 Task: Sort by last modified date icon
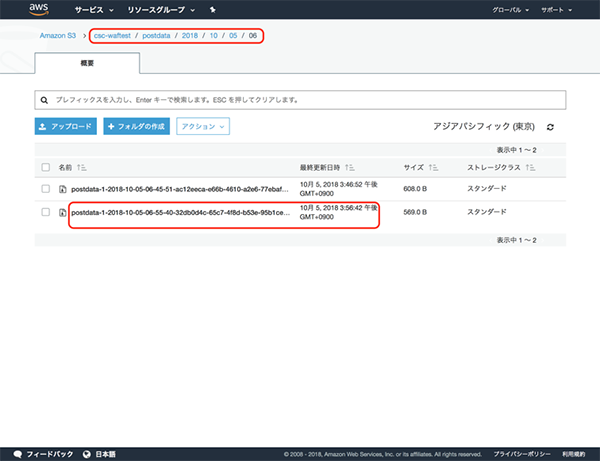tap(352, 167)
